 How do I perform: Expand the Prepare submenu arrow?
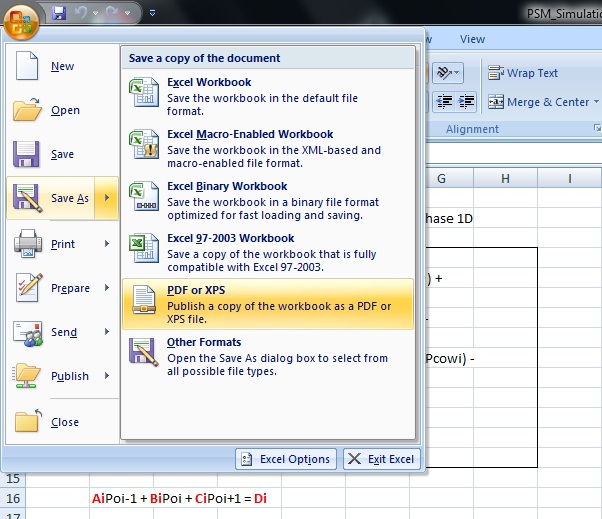coord(107,288)
